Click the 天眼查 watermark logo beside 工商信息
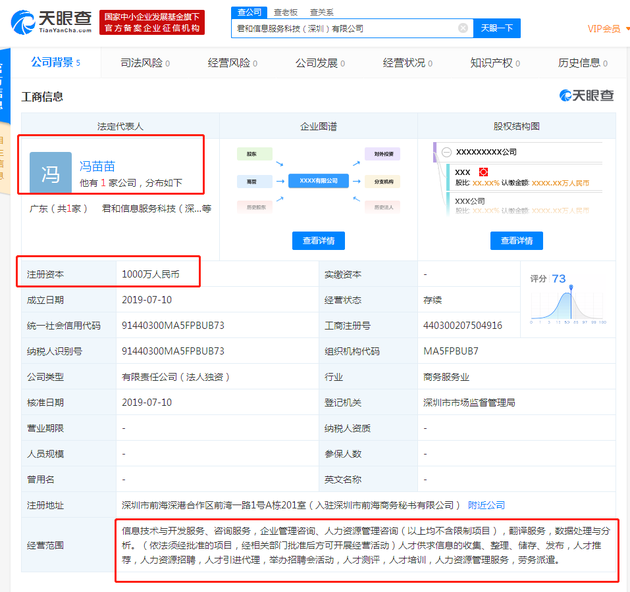630x592 pixels. tap(586, 97)
